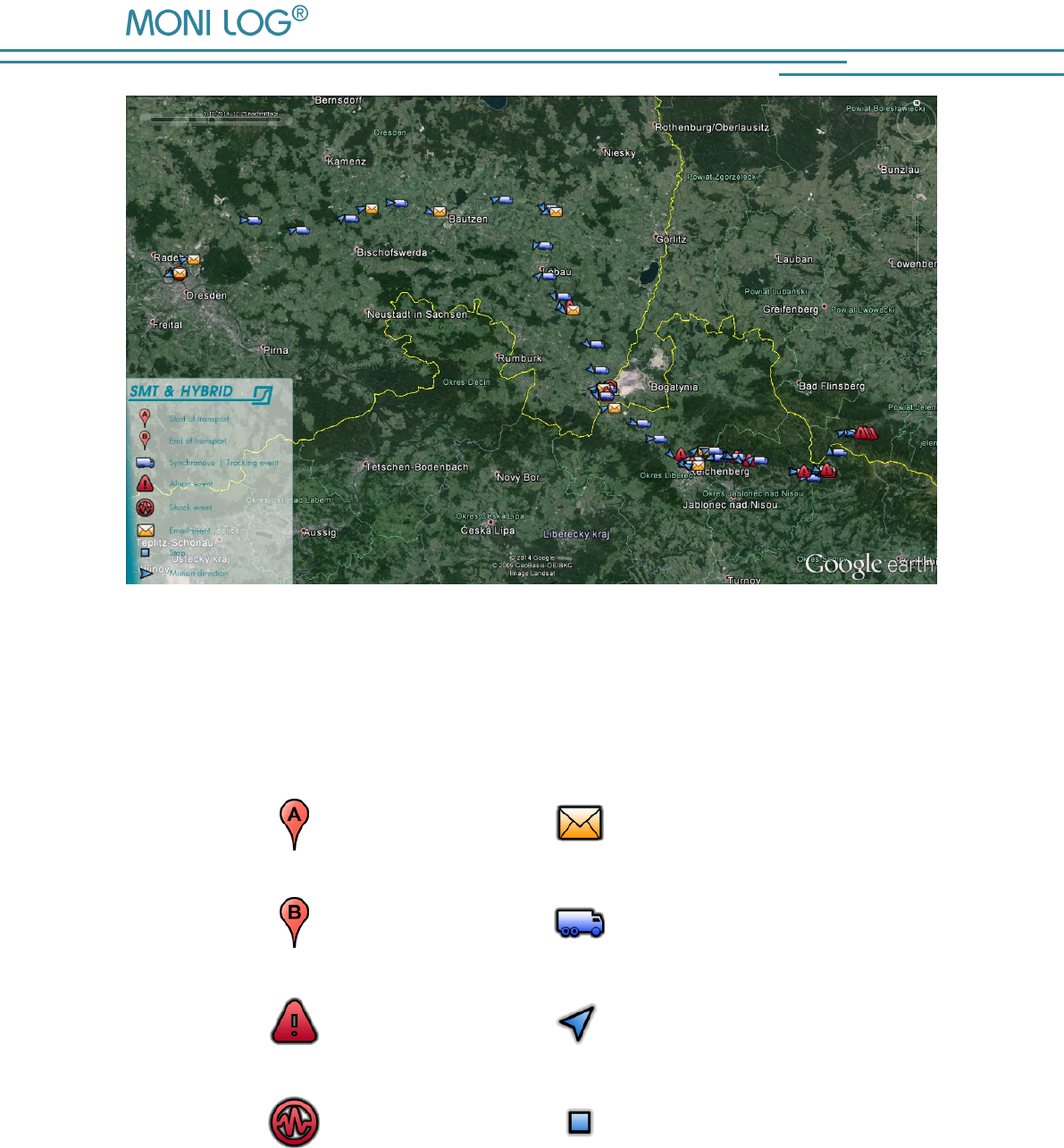Viewport: 1064px width, 1148px height.
Task: Click the Bunzlau town label
Action: coord(900,170)
